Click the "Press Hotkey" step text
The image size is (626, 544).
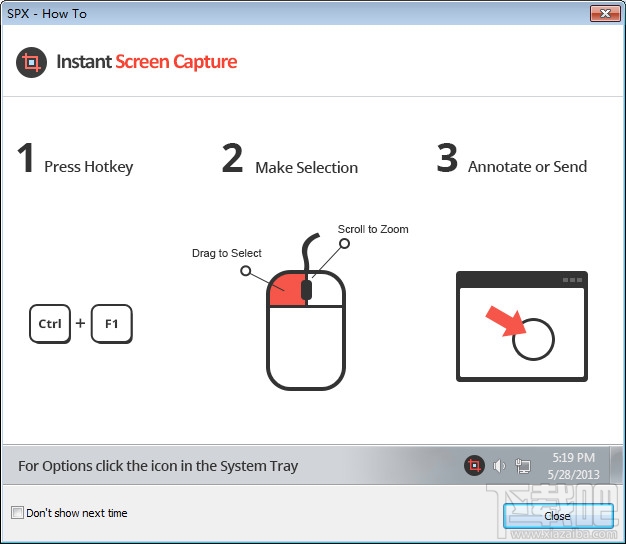click(89, 167)
